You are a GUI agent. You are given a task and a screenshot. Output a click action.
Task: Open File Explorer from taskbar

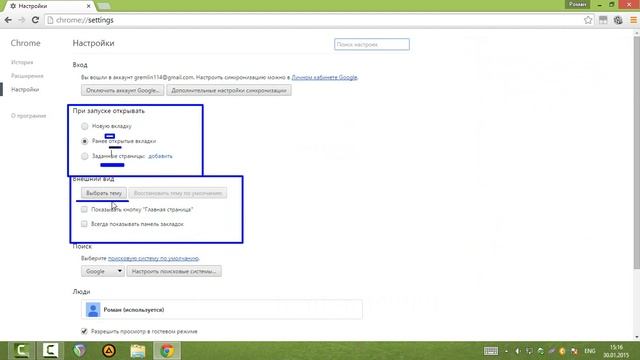[x=138, y=351]
